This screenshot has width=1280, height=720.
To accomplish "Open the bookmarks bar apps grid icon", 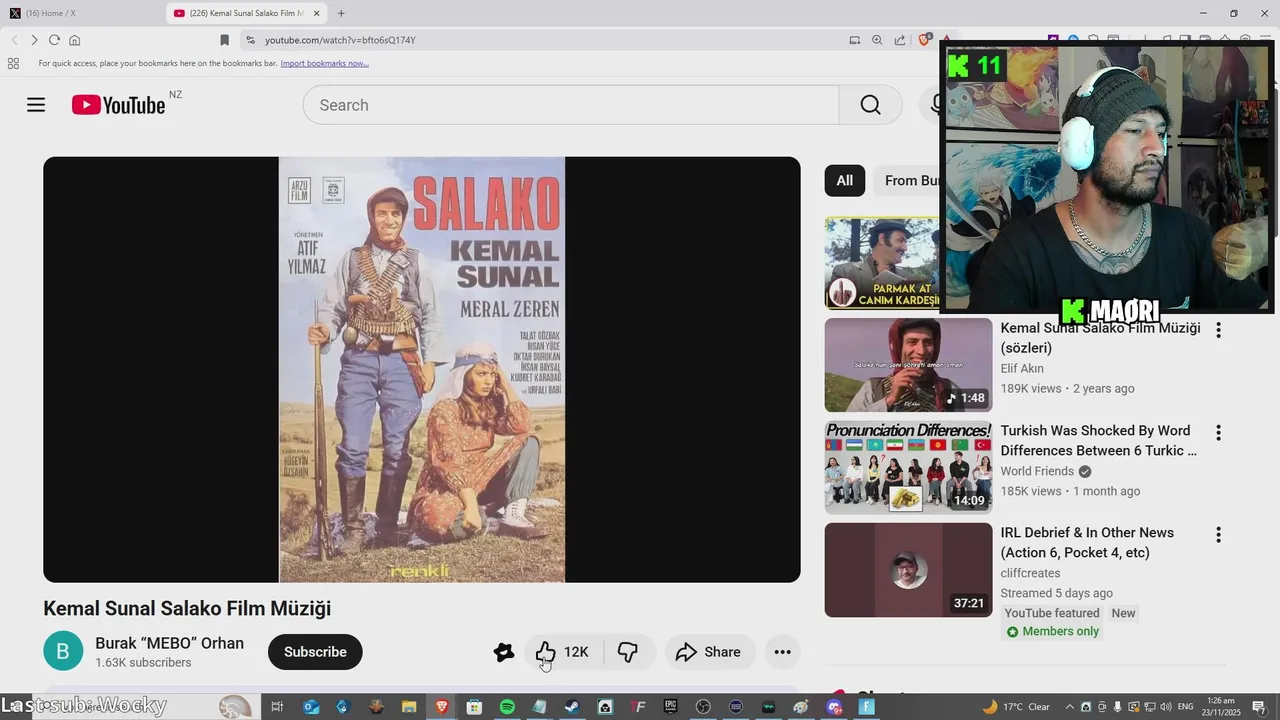I will pos(13,63).
